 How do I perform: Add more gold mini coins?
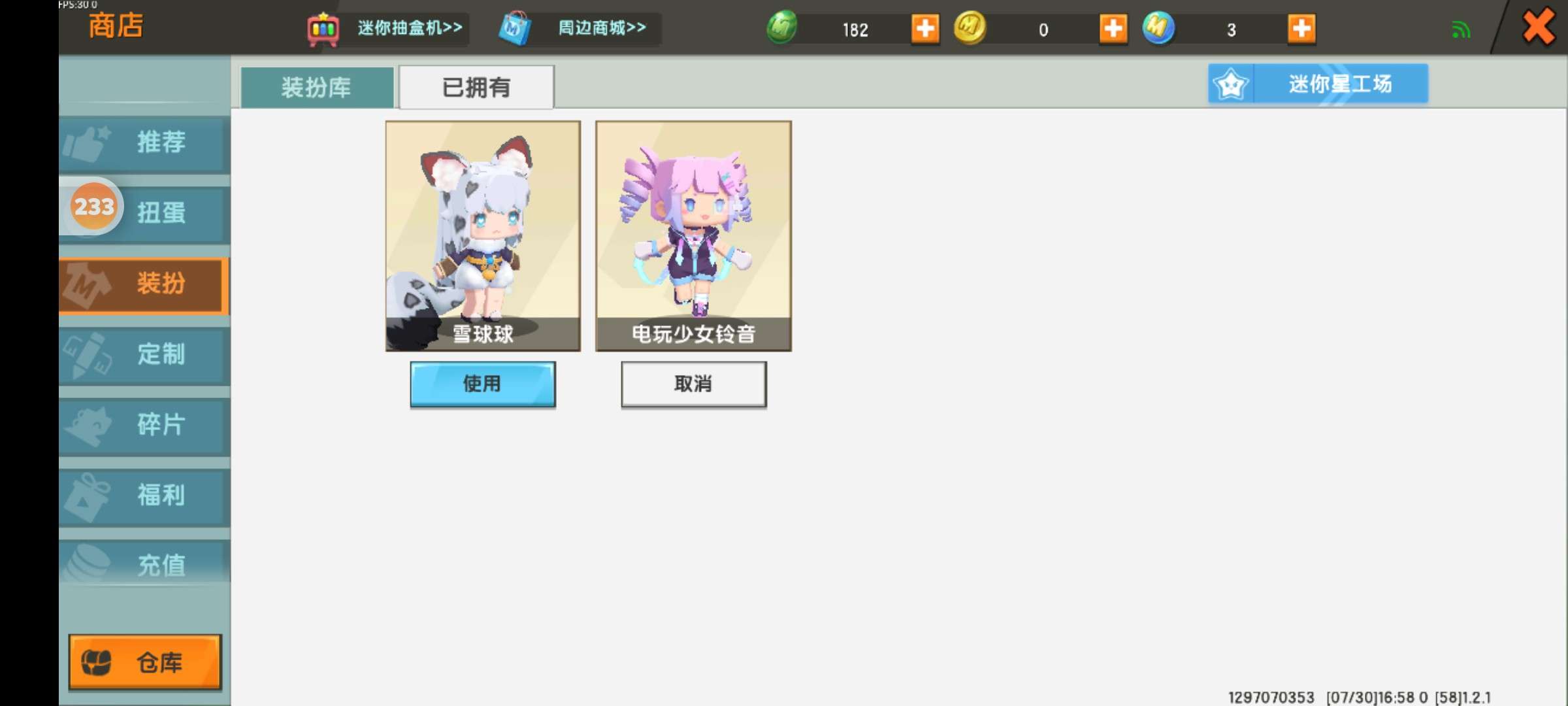pyautogui.click(x=1113, y=29)
